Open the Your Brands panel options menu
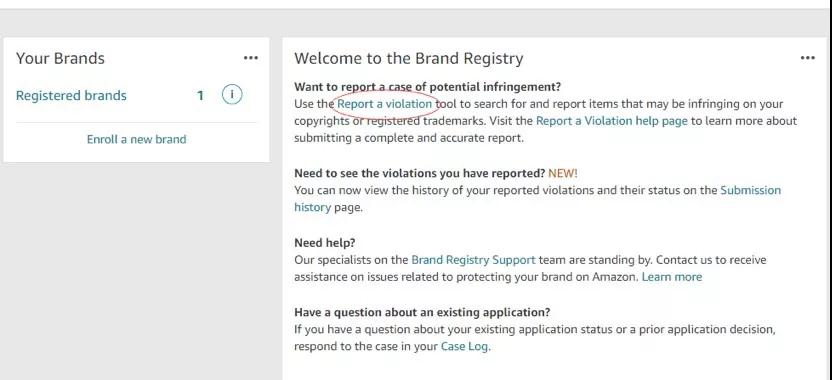Screen dimensions: 832x380 pyautogui.click(x=250, y=58)
